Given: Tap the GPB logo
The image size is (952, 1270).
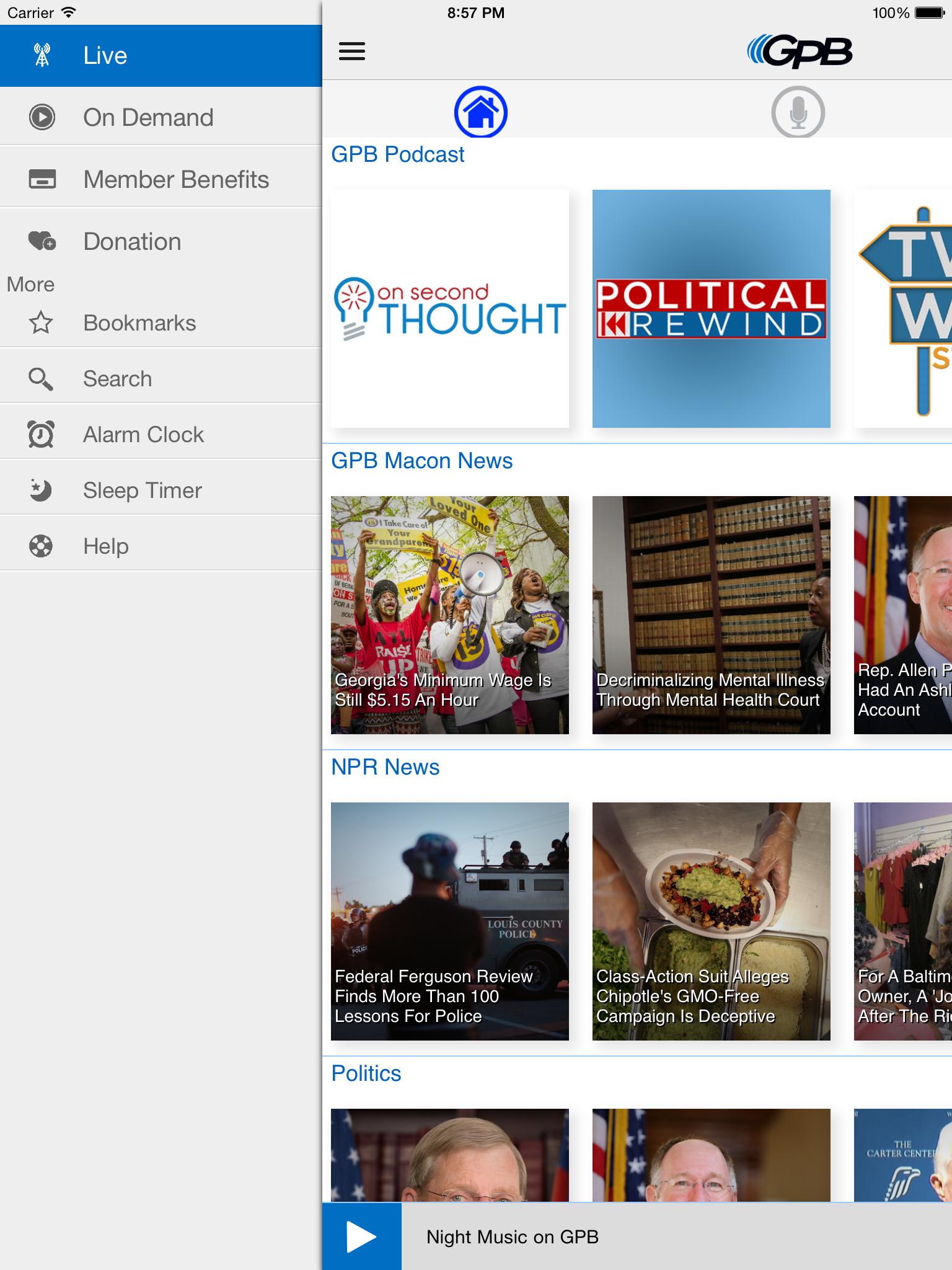Looking at the screenshot, I should click(x=800, y=51).
